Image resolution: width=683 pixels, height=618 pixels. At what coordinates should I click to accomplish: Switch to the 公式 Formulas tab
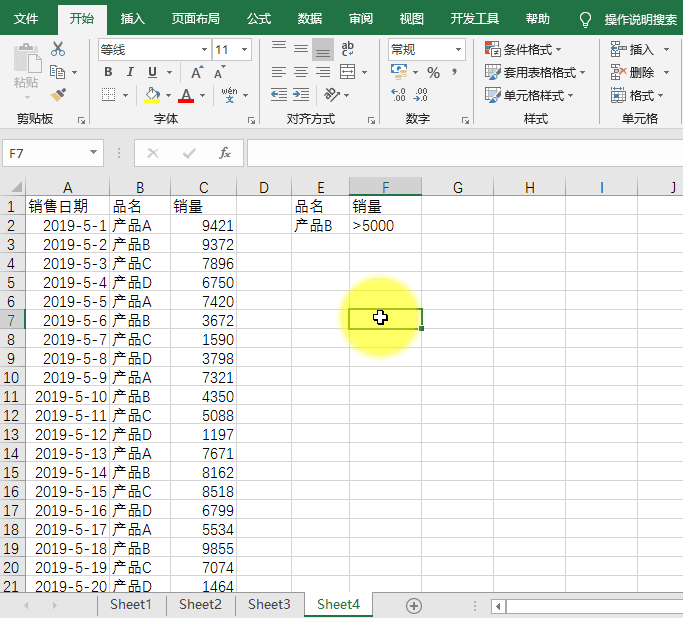tap(259, 19)
